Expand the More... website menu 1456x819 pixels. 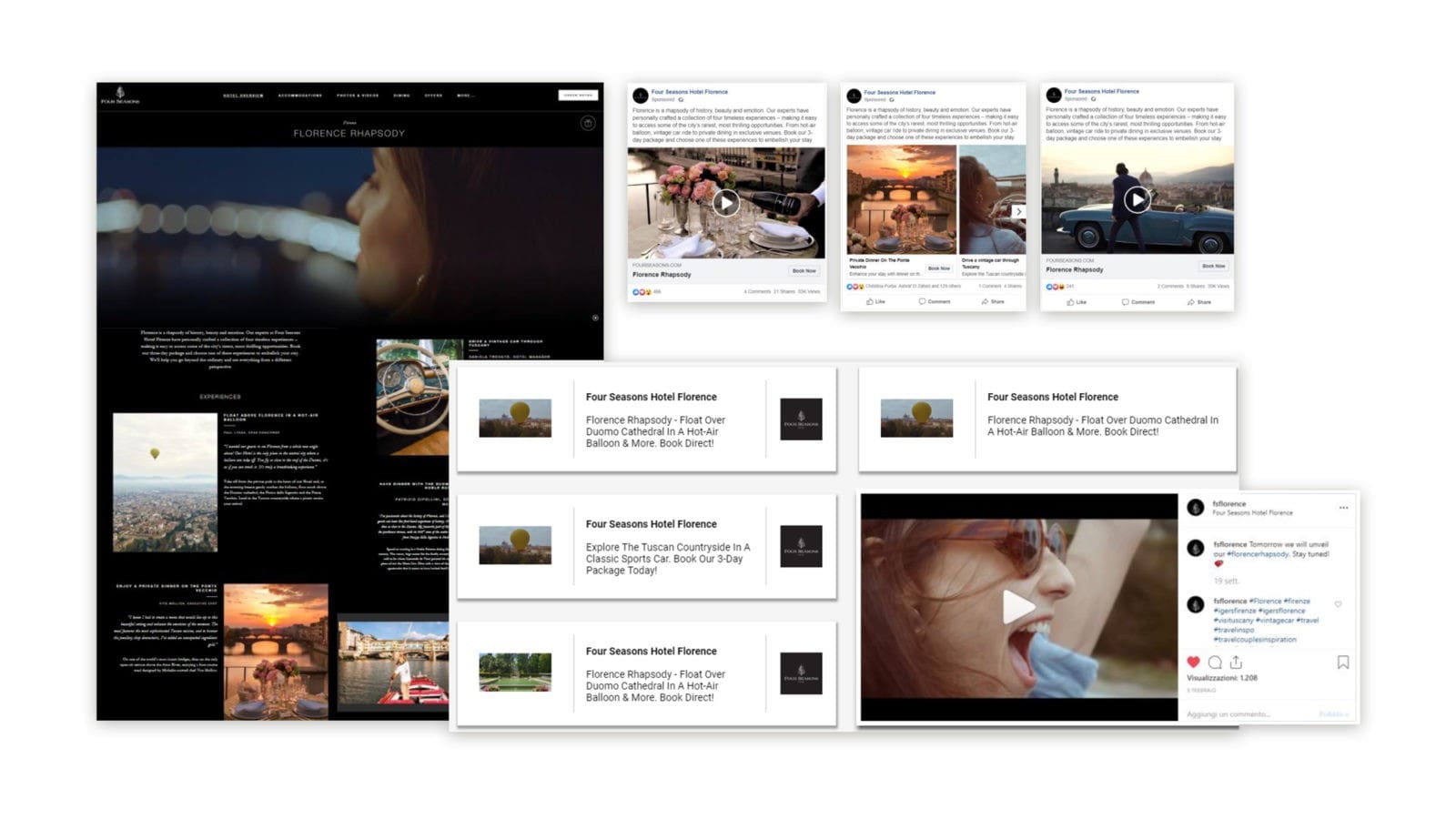[x=465, y=96]
